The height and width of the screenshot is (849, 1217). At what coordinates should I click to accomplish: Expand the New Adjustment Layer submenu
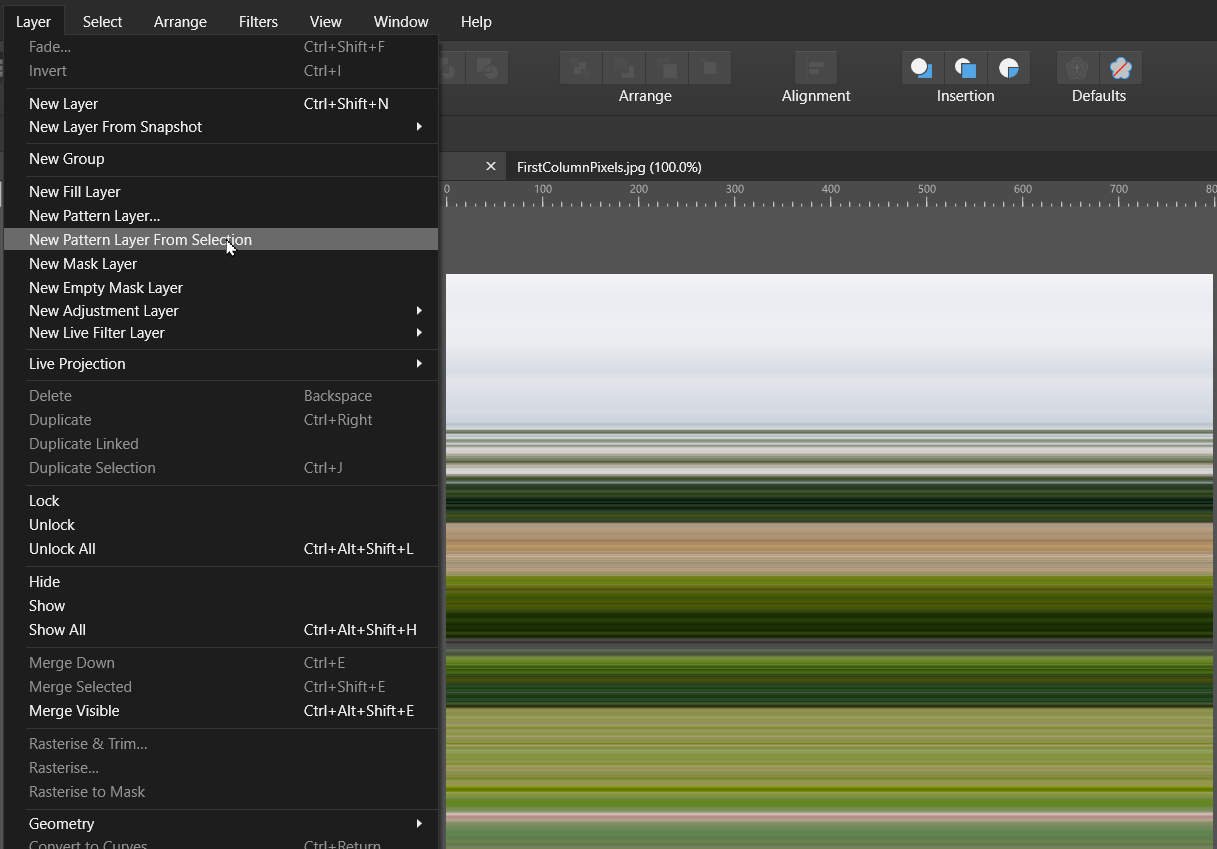point(221,311)
